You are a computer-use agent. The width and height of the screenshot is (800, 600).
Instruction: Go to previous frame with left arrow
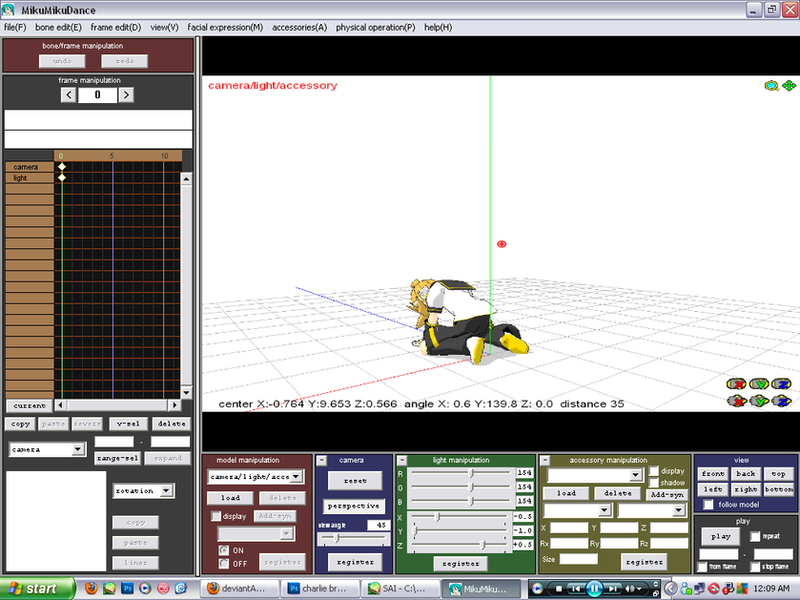pyautogui.click(x=68, y=95)
